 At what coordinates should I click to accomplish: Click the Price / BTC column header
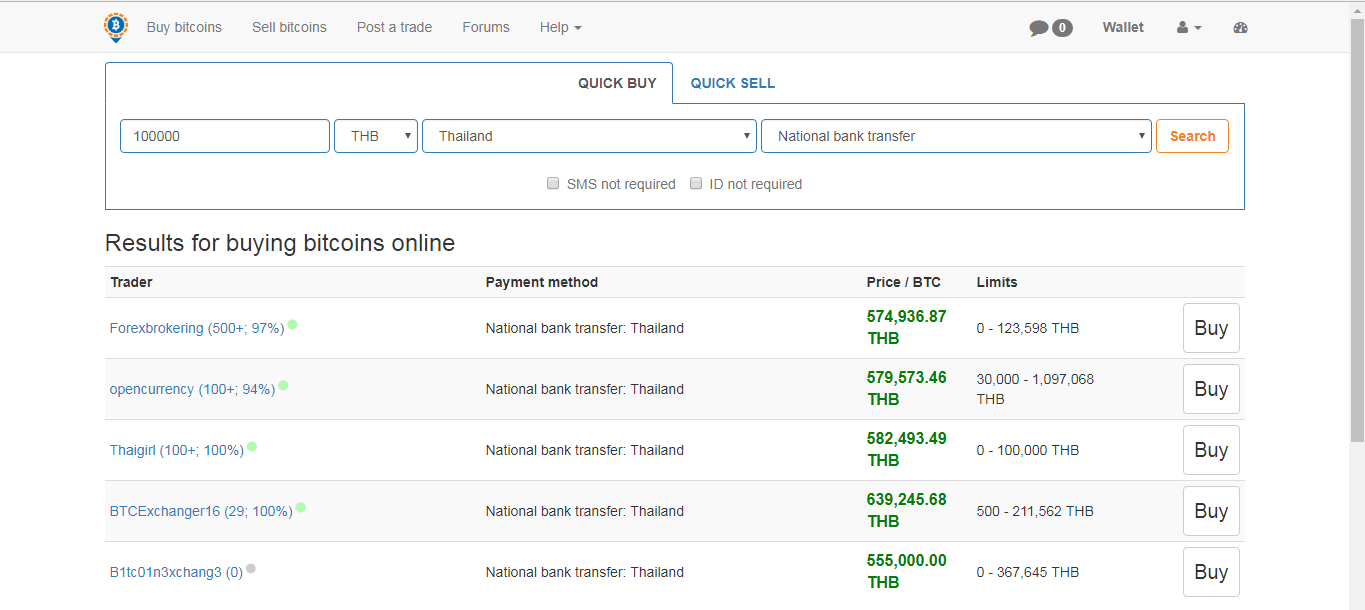click(904, 282)
